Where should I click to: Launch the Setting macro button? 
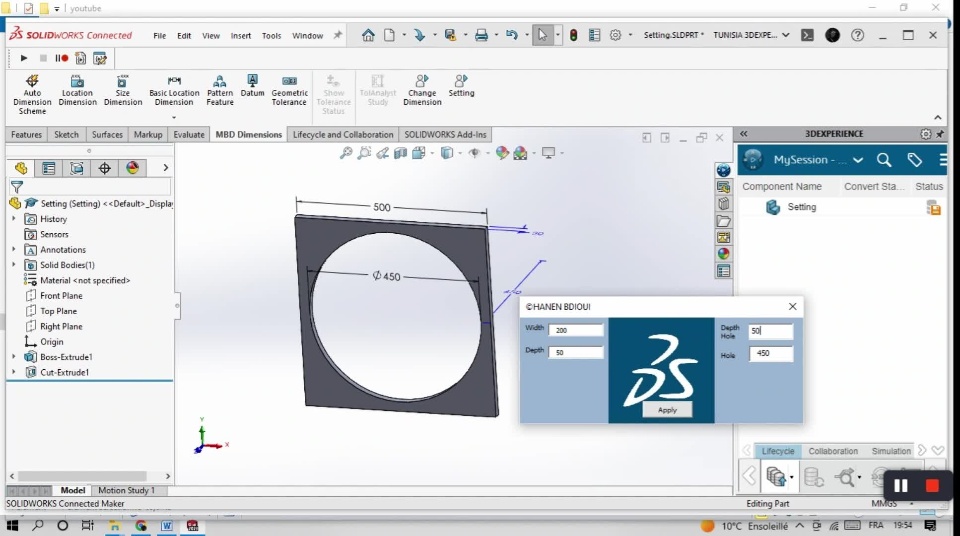[461, 86]
